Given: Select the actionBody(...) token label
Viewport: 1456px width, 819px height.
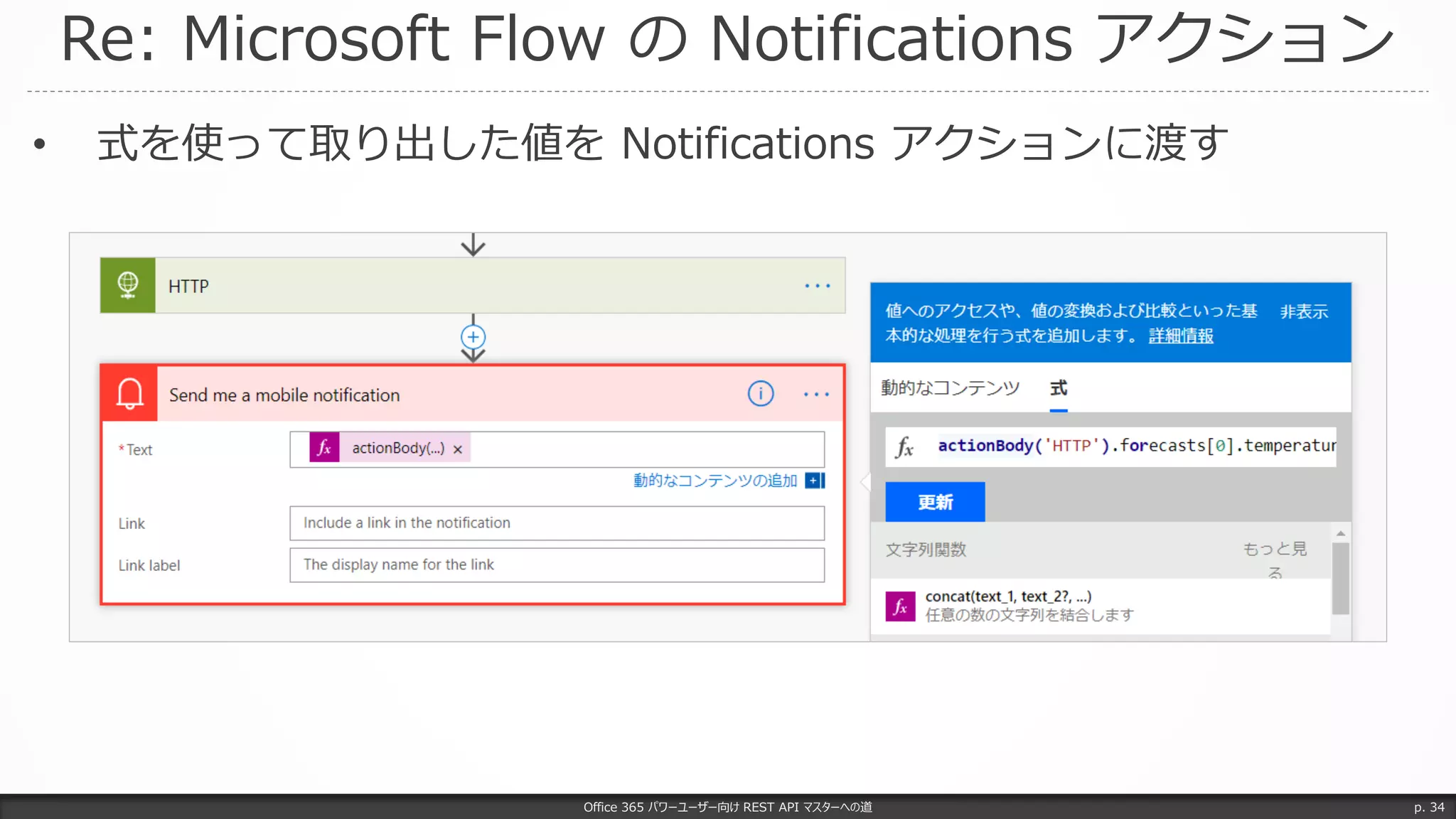Looking at the screenshot, I should 398,448.
